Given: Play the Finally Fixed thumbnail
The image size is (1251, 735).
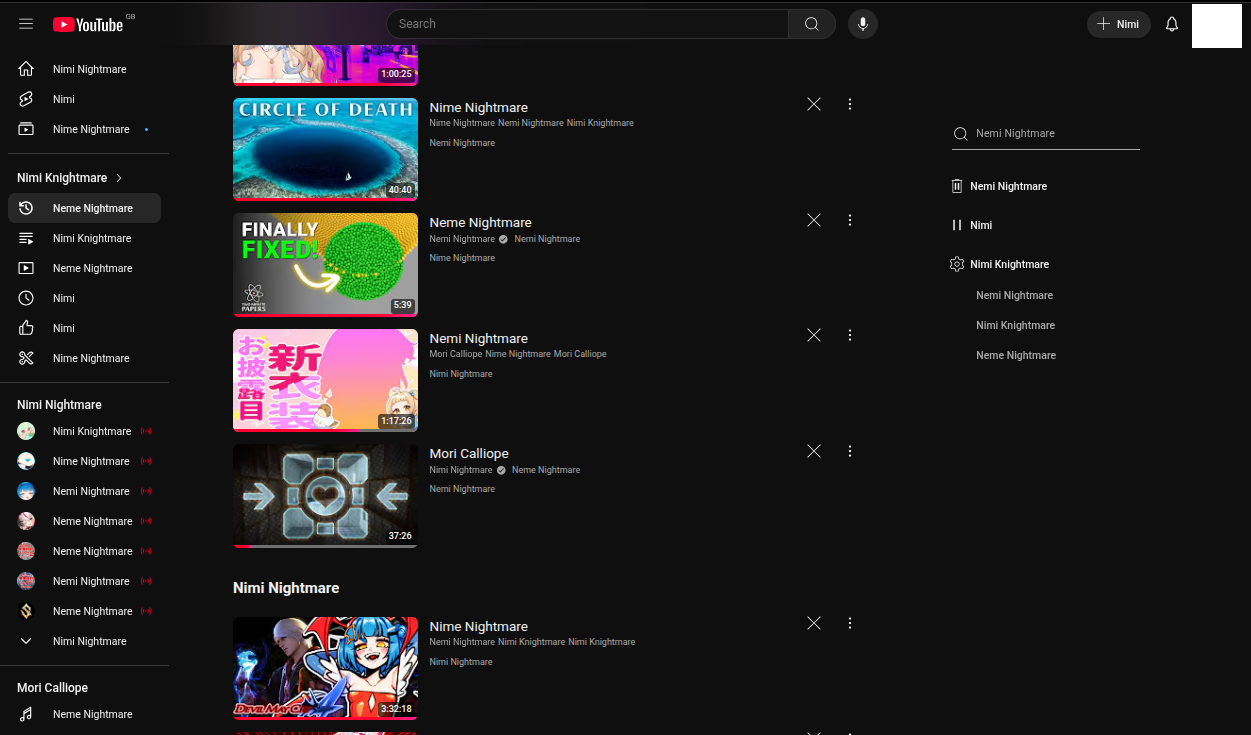Looking at the screenshot, I should pos(325,265).
